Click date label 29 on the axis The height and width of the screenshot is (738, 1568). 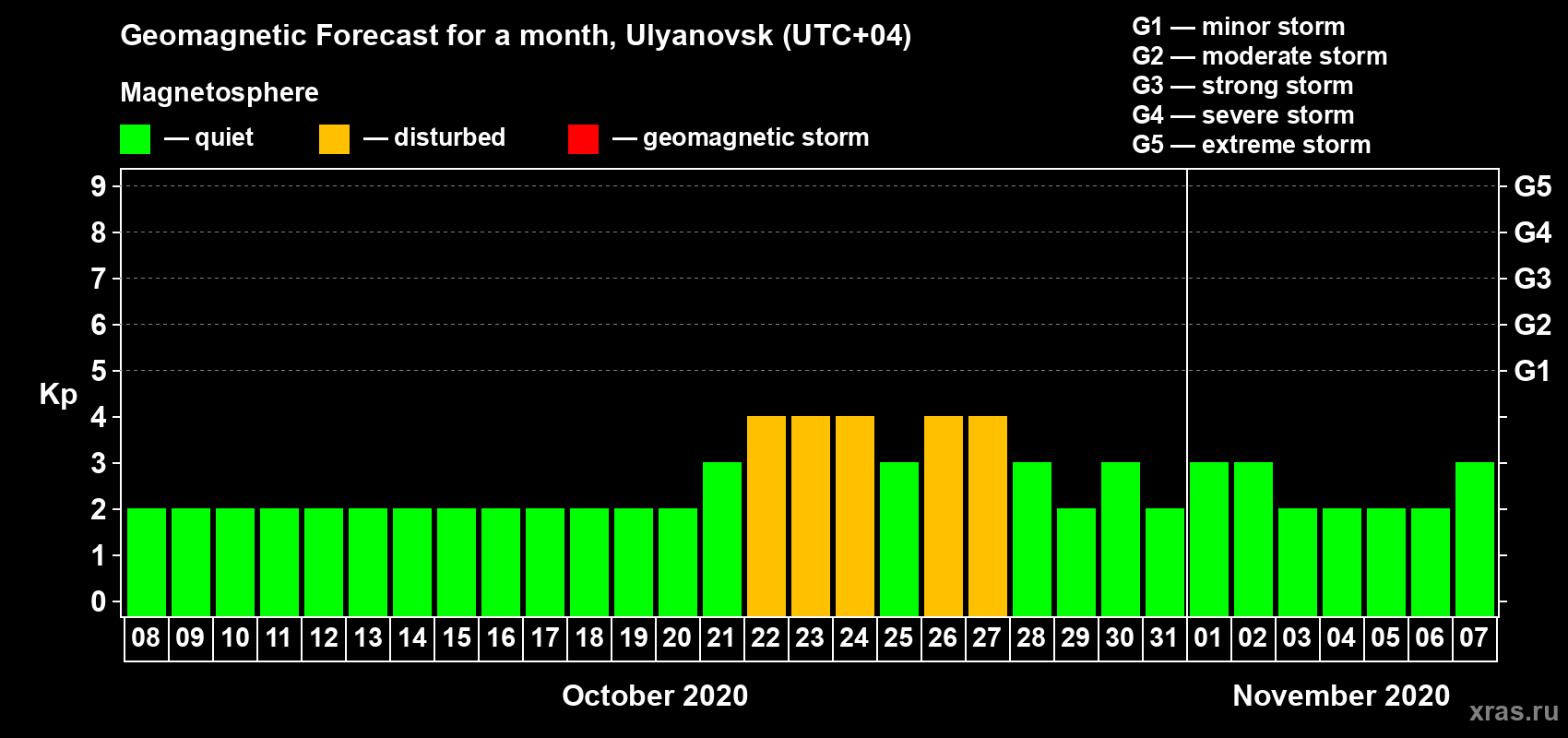[1075, 637]
